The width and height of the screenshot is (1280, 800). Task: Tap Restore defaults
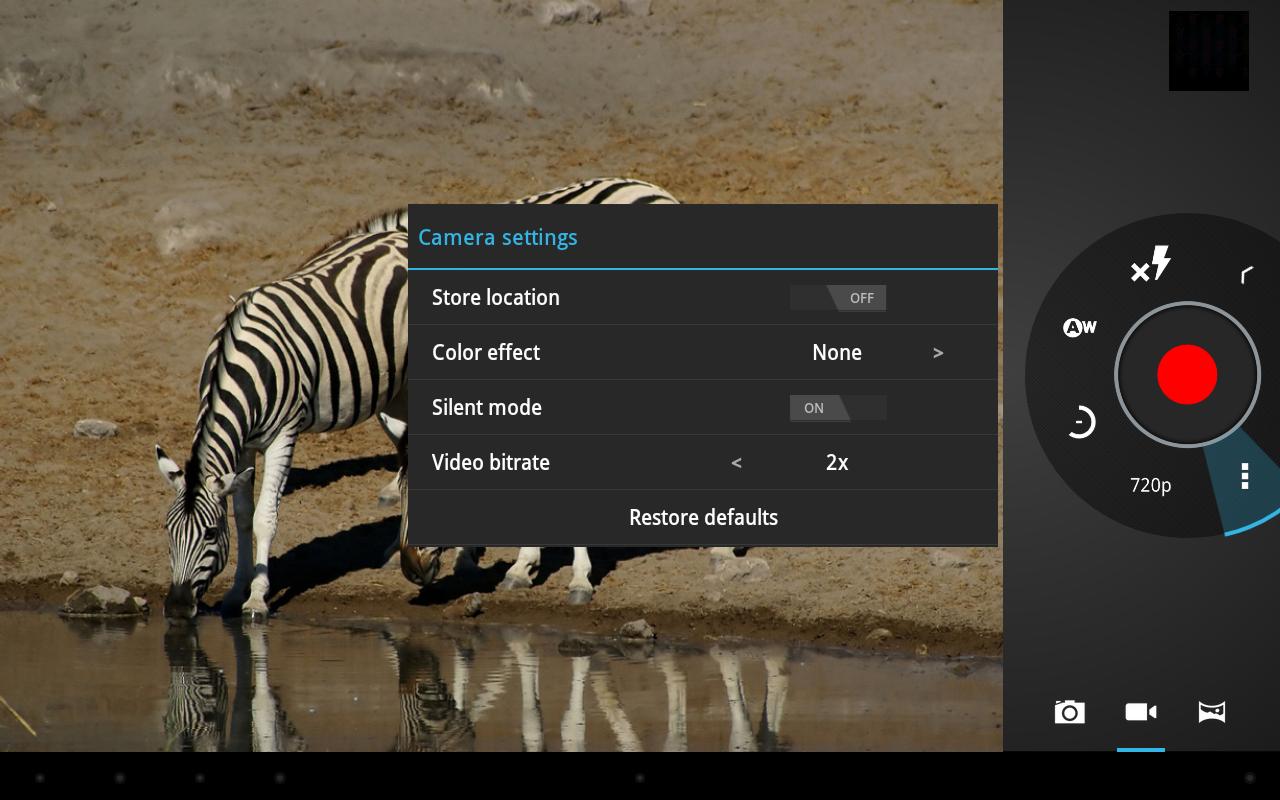coord(703,517)
